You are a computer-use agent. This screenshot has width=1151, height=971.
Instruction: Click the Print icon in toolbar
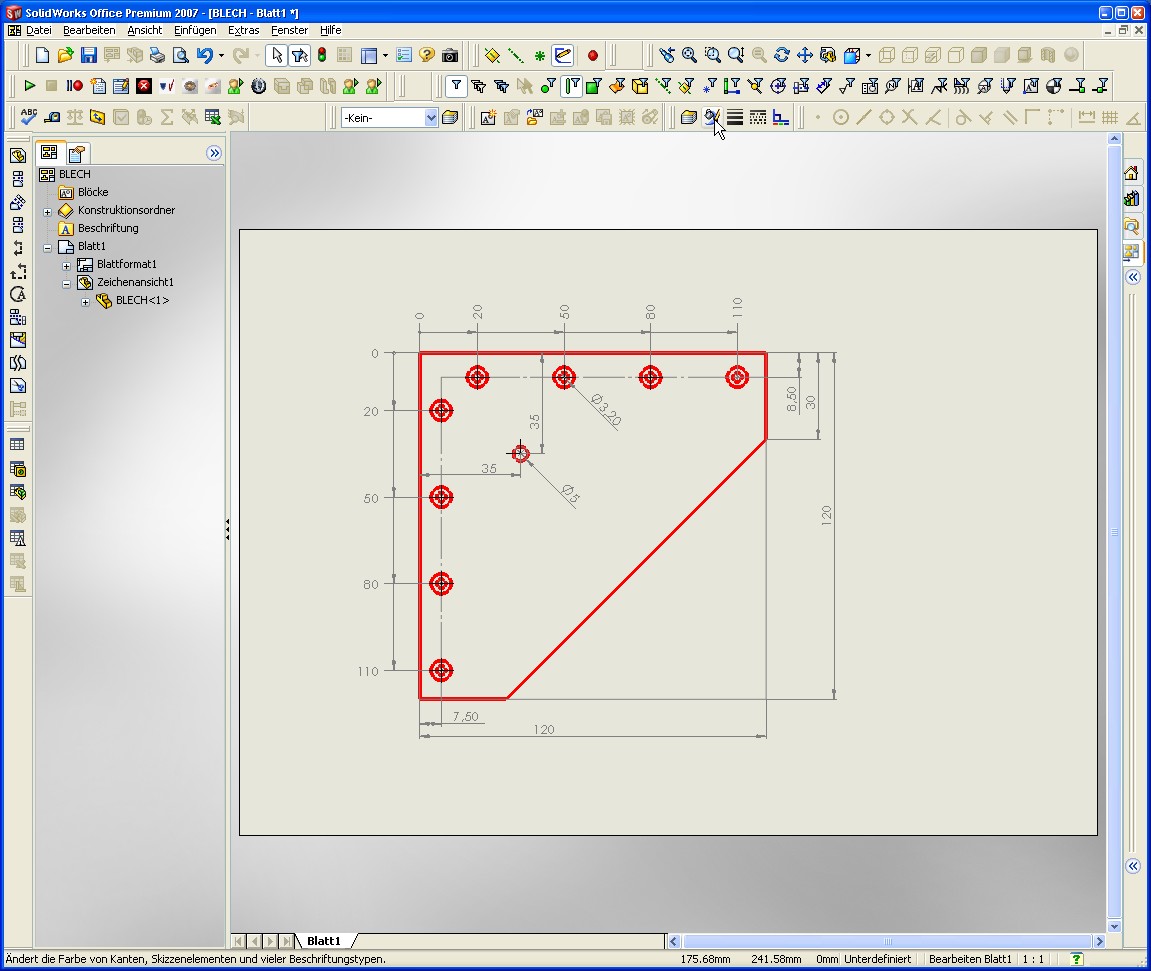click(x=157, y=55)
